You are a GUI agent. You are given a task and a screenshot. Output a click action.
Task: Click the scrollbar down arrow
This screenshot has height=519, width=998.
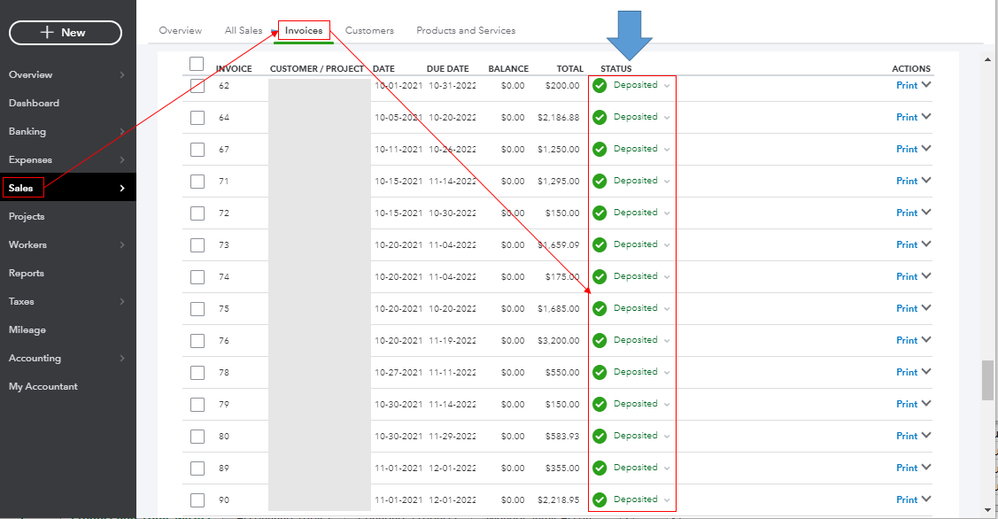click(987, 510)
